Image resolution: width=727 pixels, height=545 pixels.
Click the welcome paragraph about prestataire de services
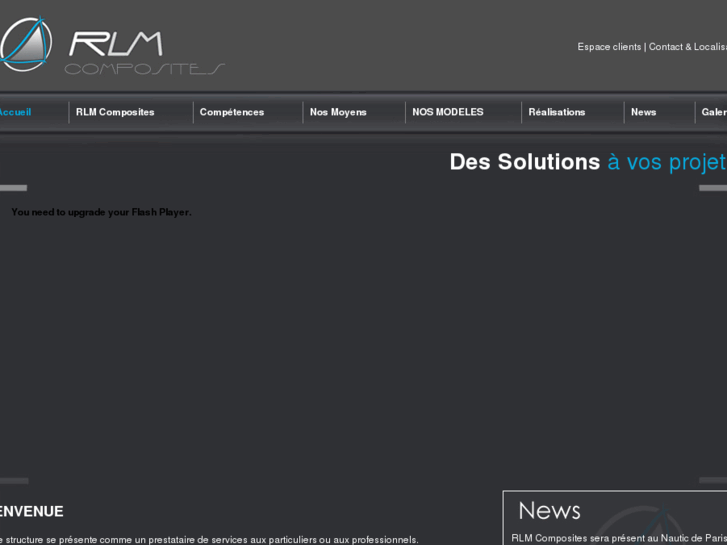tap(209, 540)
